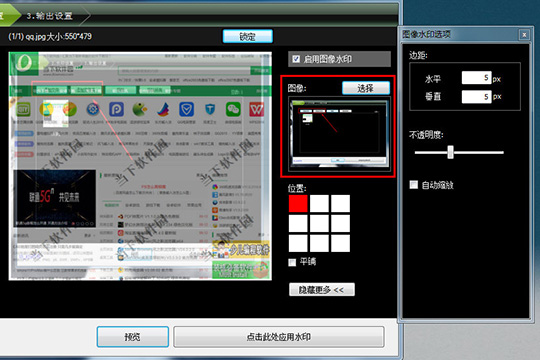Toggle the 启用图像水印 checkbox
The width and height of the screenshot is (540, 360).
(x=296, y=59)
